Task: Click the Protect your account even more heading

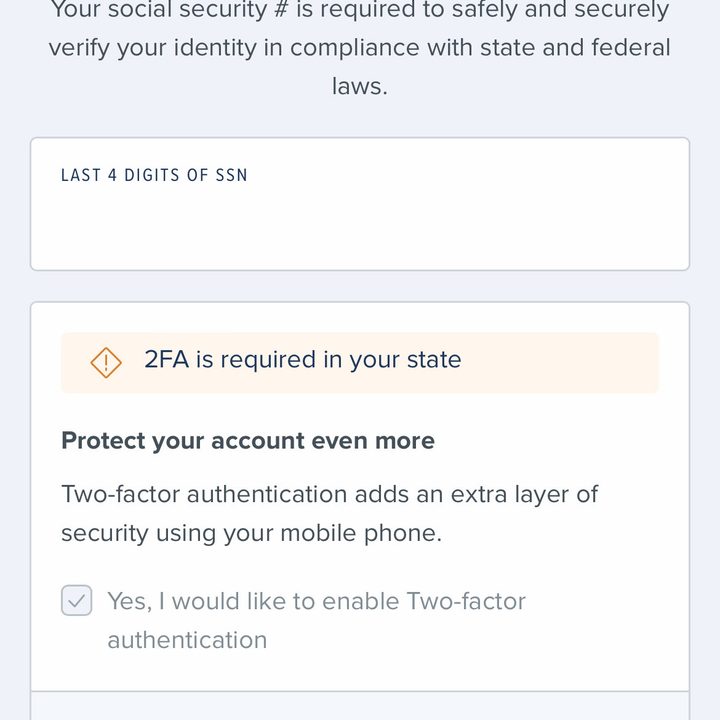Action: [x=248, y=441]
